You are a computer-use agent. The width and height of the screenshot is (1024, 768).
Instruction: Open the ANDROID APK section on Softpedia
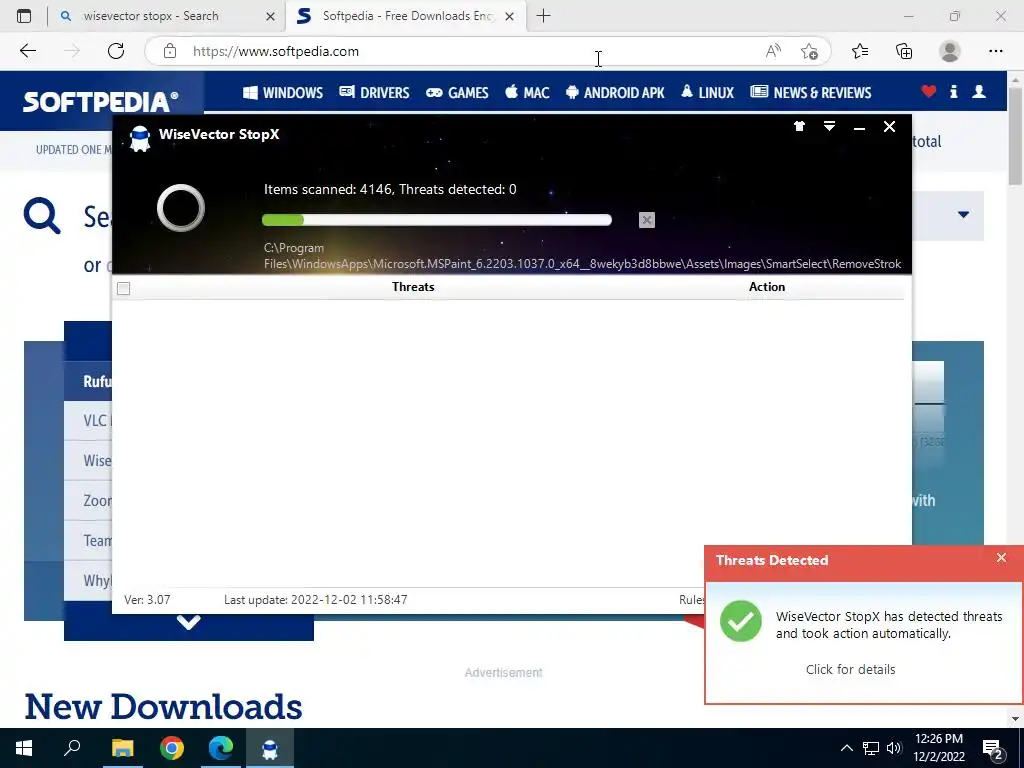(x=615, y=93)
